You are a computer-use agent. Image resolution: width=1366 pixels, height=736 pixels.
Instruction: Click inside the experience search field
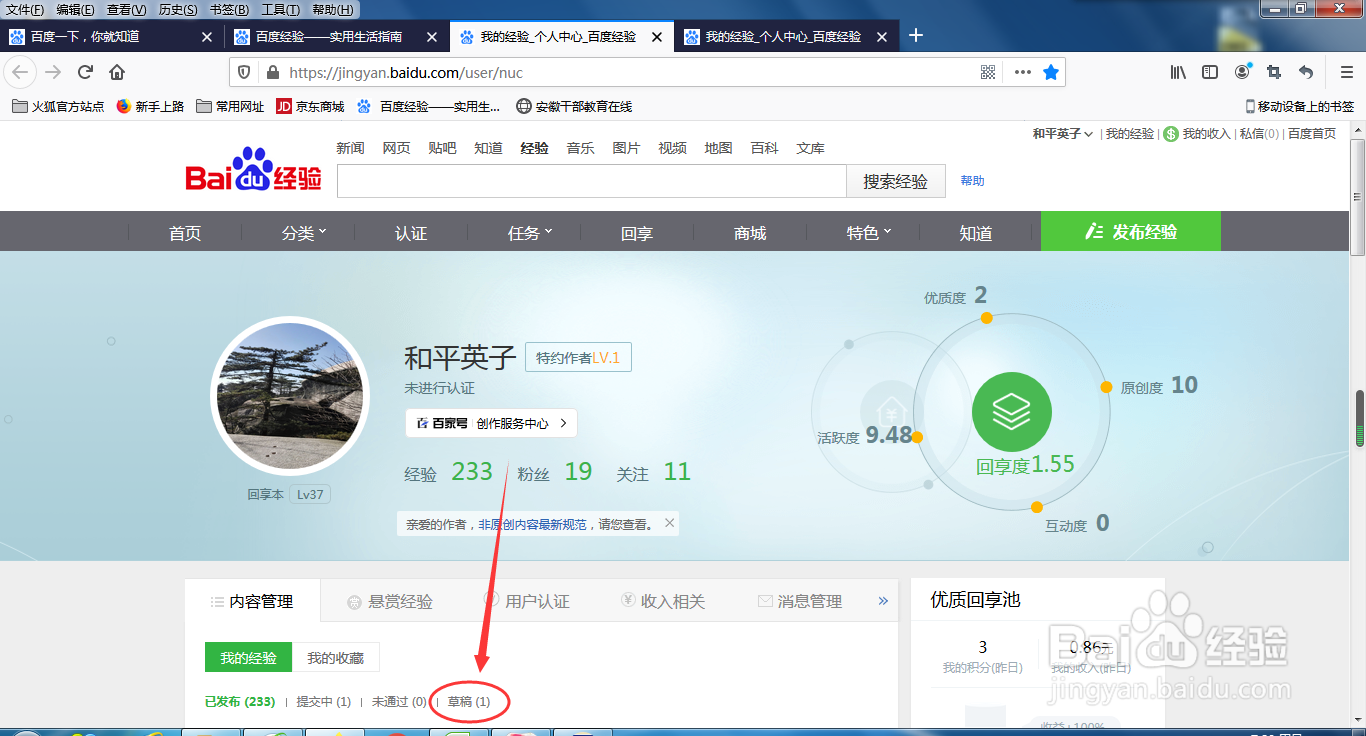[x=590, y=181]
